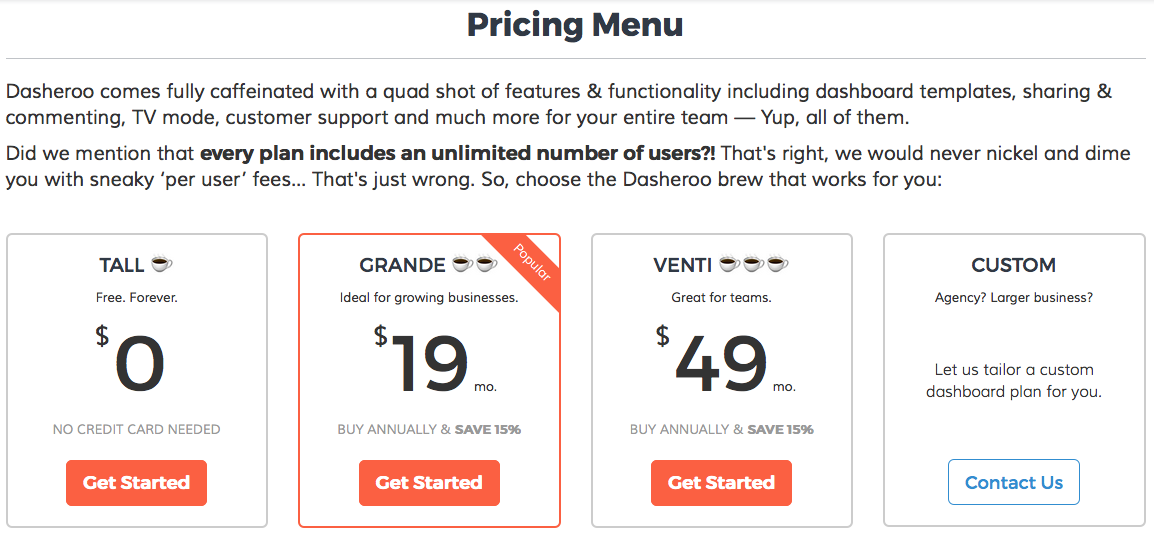
Task: Click the Pricing Menu heading
Action: 575,24
